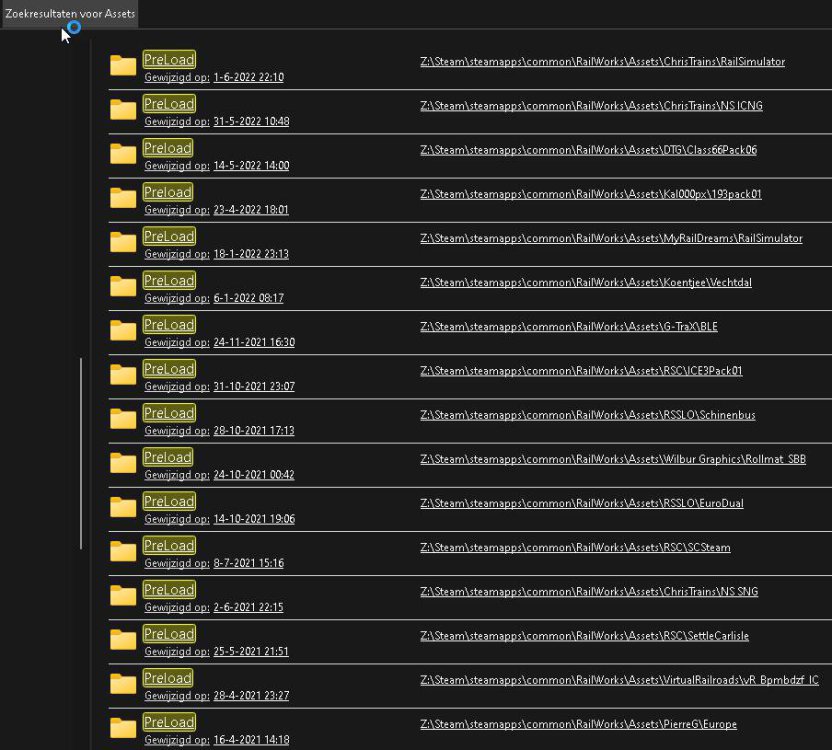Click PreLoad name dated 14-10-2021 19:06
Screen dimensions: 832x750
[169, 501]
